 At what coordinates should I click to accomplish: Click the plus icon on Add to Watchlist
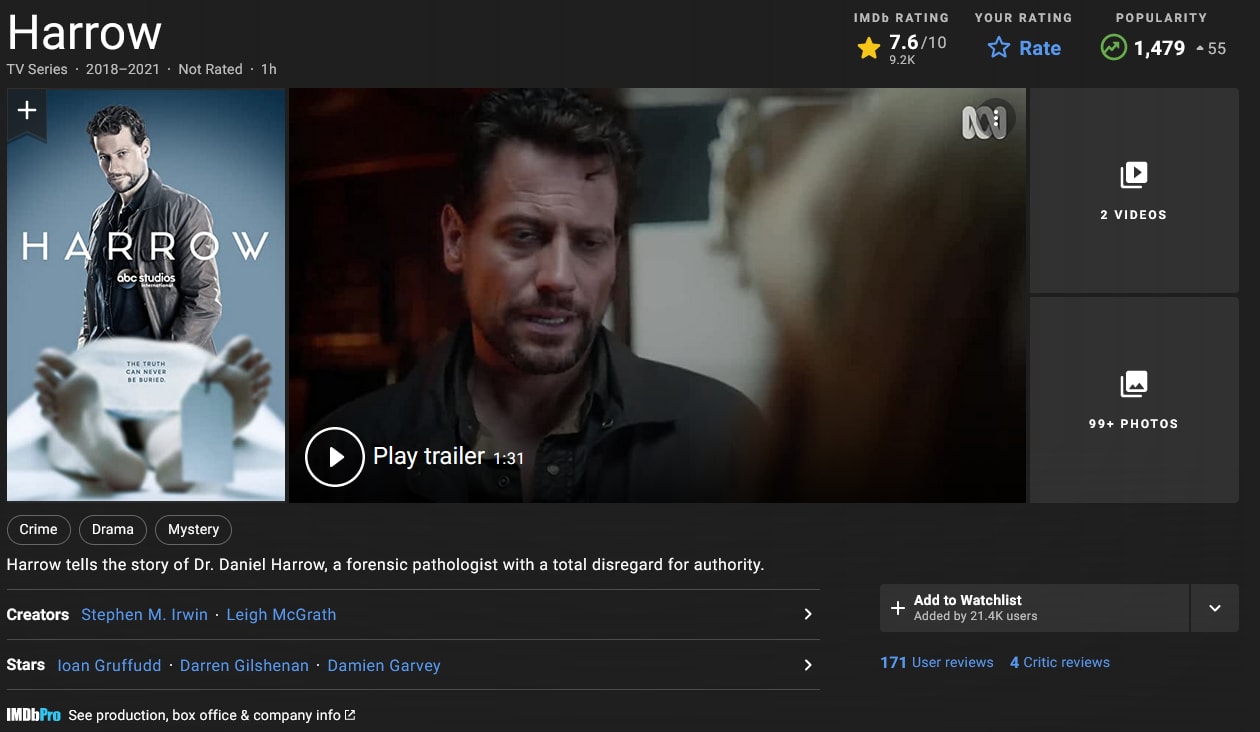click(x=897, y=608)
